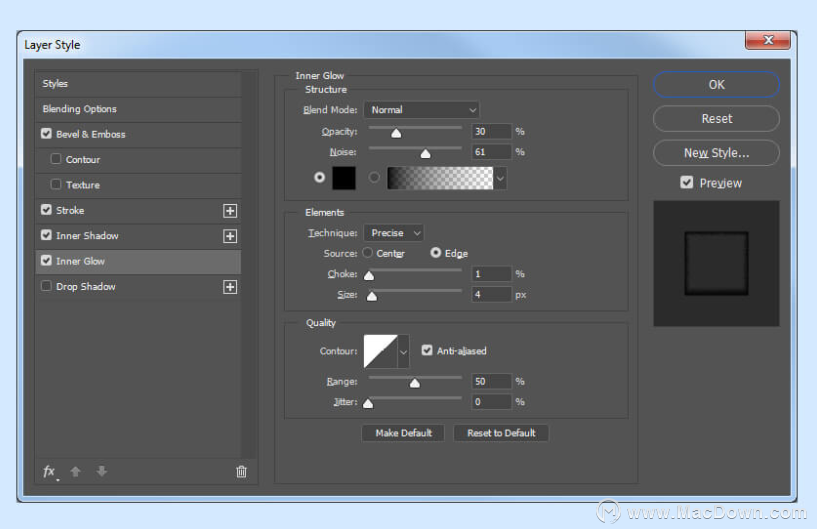The width and height of the screenshot is (817, 529).
Task: Uncheck the Stroke effect
Action: click(46, 210)
